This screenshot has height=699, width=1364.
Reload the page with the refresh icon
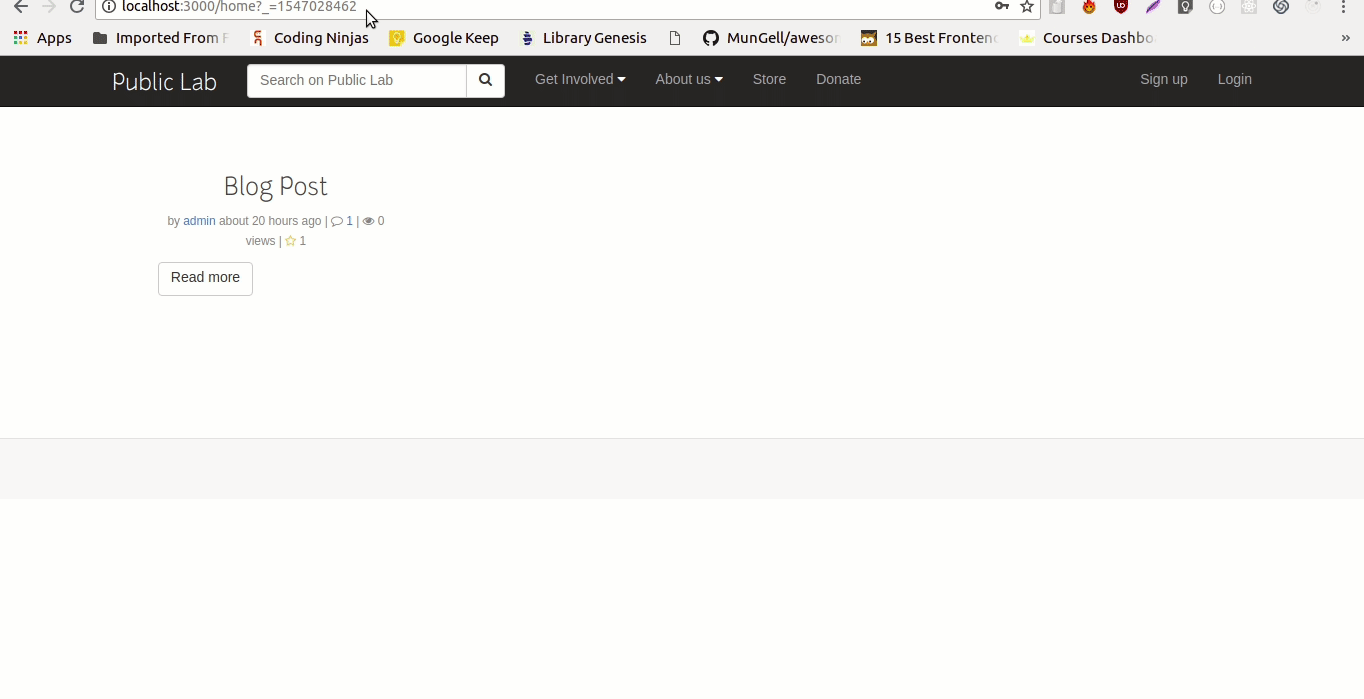point(77,7)
